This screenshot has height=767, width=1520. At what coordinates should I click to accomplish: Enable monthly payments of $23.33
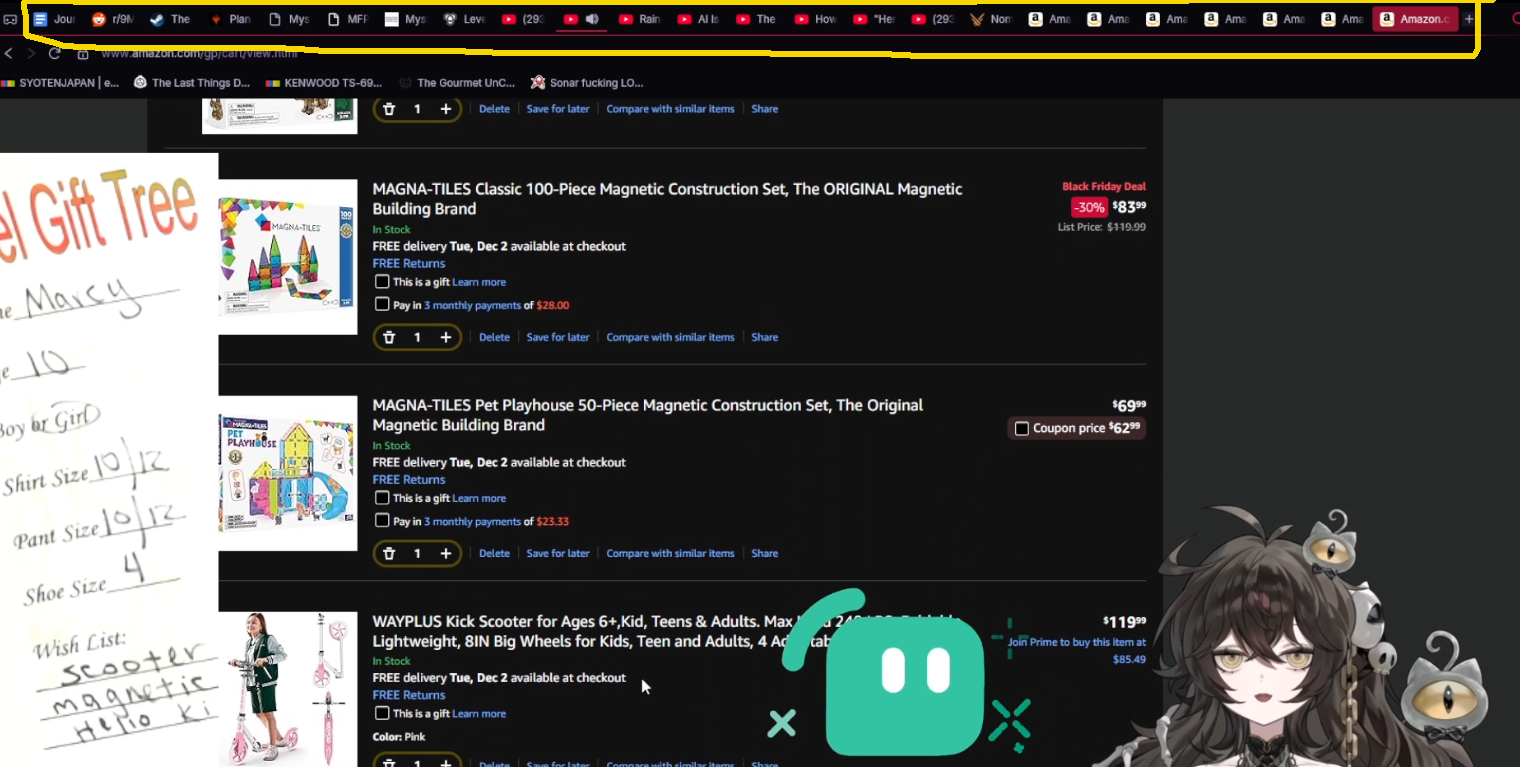[382, 521]
